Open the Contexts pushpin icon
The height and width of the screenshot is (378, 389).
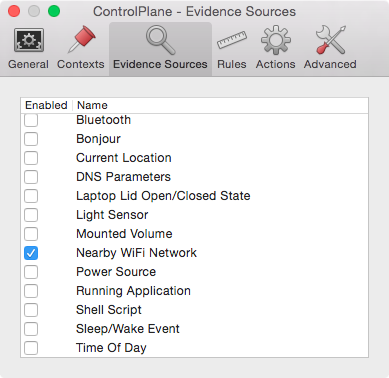[81, 40]
